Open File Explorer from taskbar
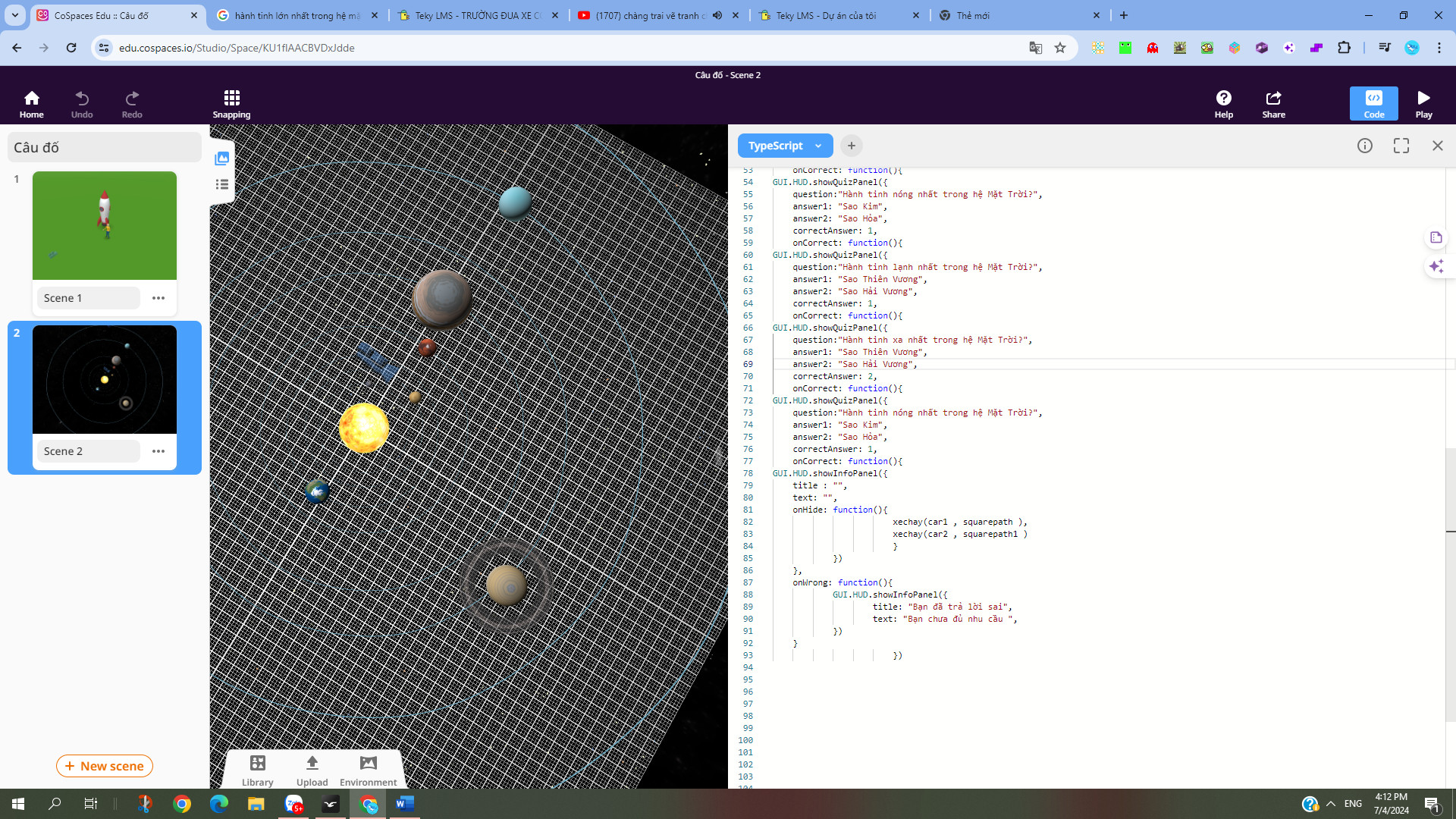Image resolution: width=1456 pixels, height=819 pixels. 256,804
